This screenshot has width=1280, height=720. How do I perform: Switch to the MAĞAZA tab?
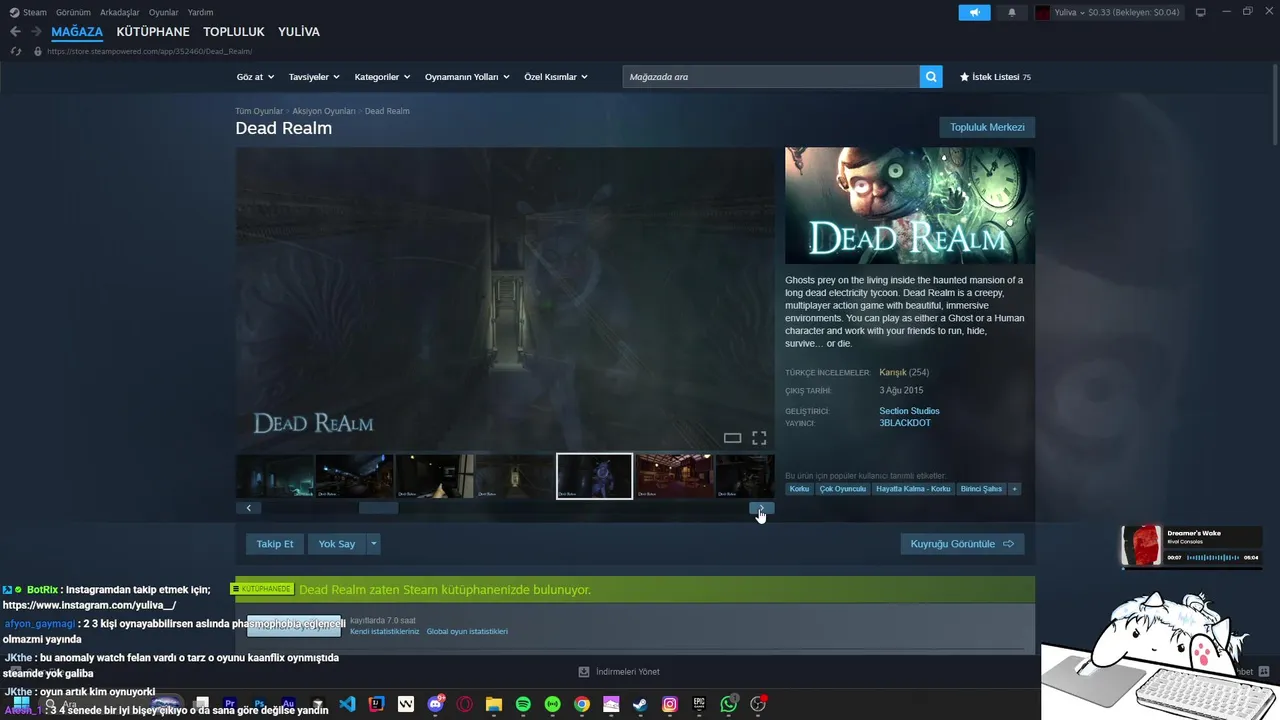[77, 32]
